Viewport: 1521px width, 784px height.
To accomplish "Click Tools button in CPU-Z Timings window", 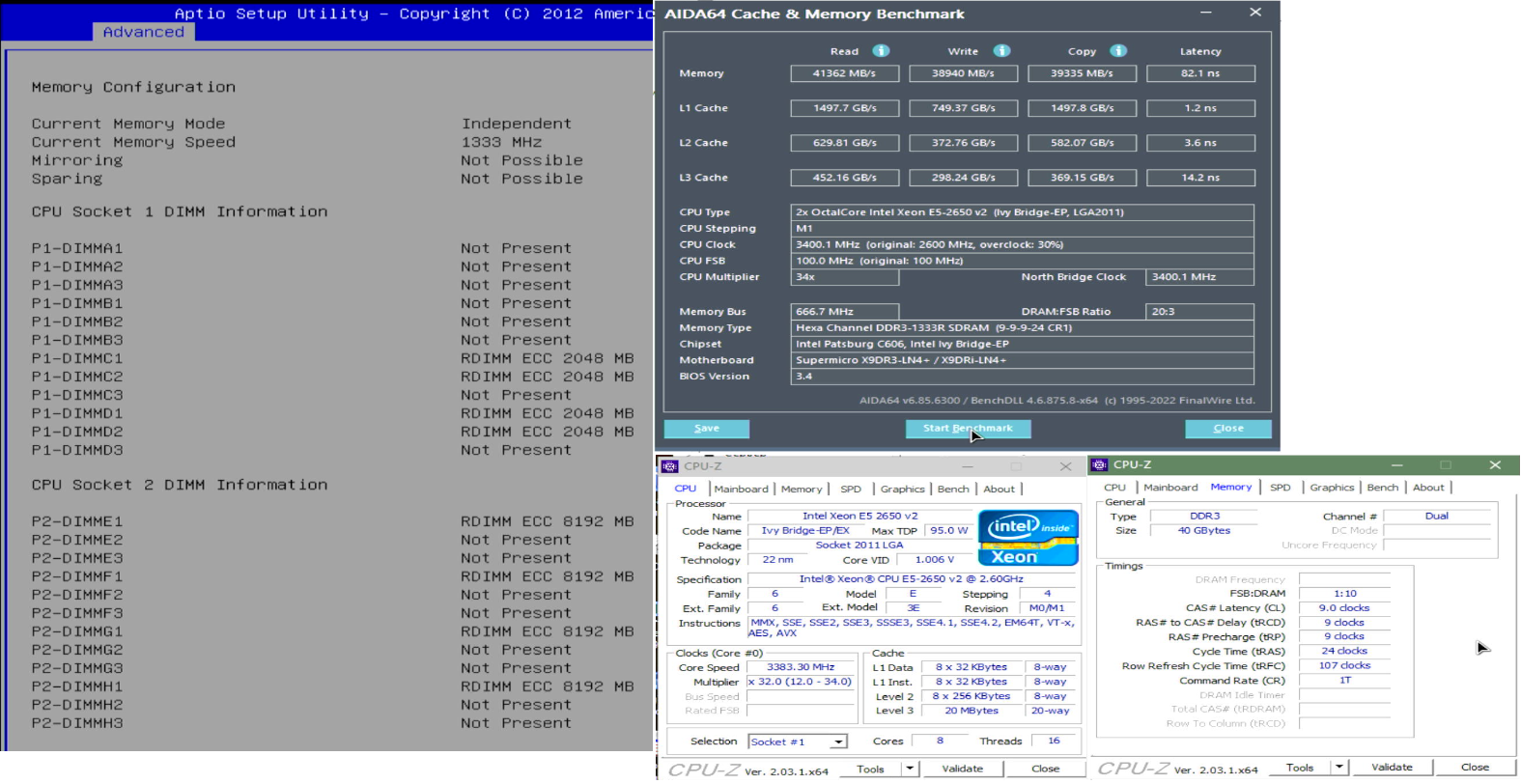I will 1300,768.
